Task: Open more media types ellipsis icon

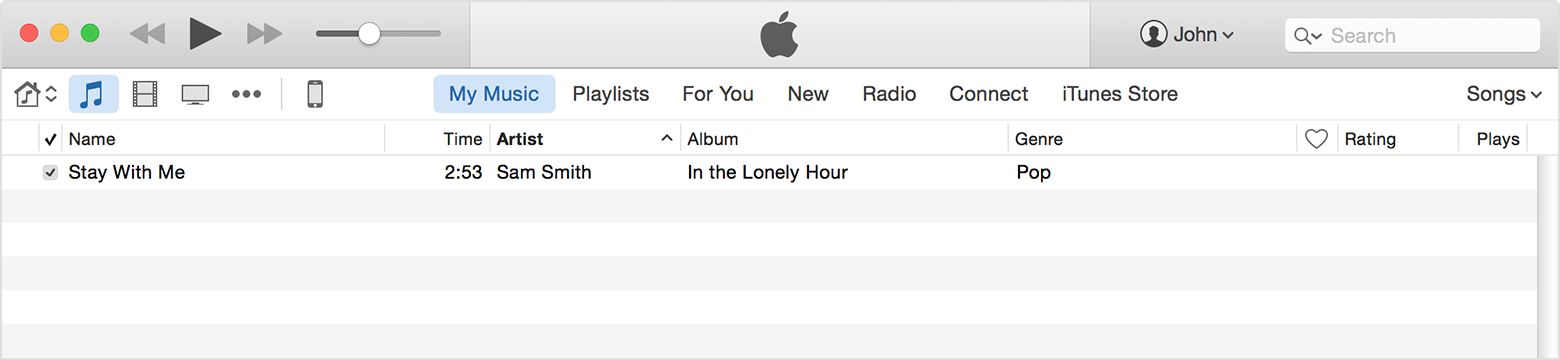Action: (246, 94)
